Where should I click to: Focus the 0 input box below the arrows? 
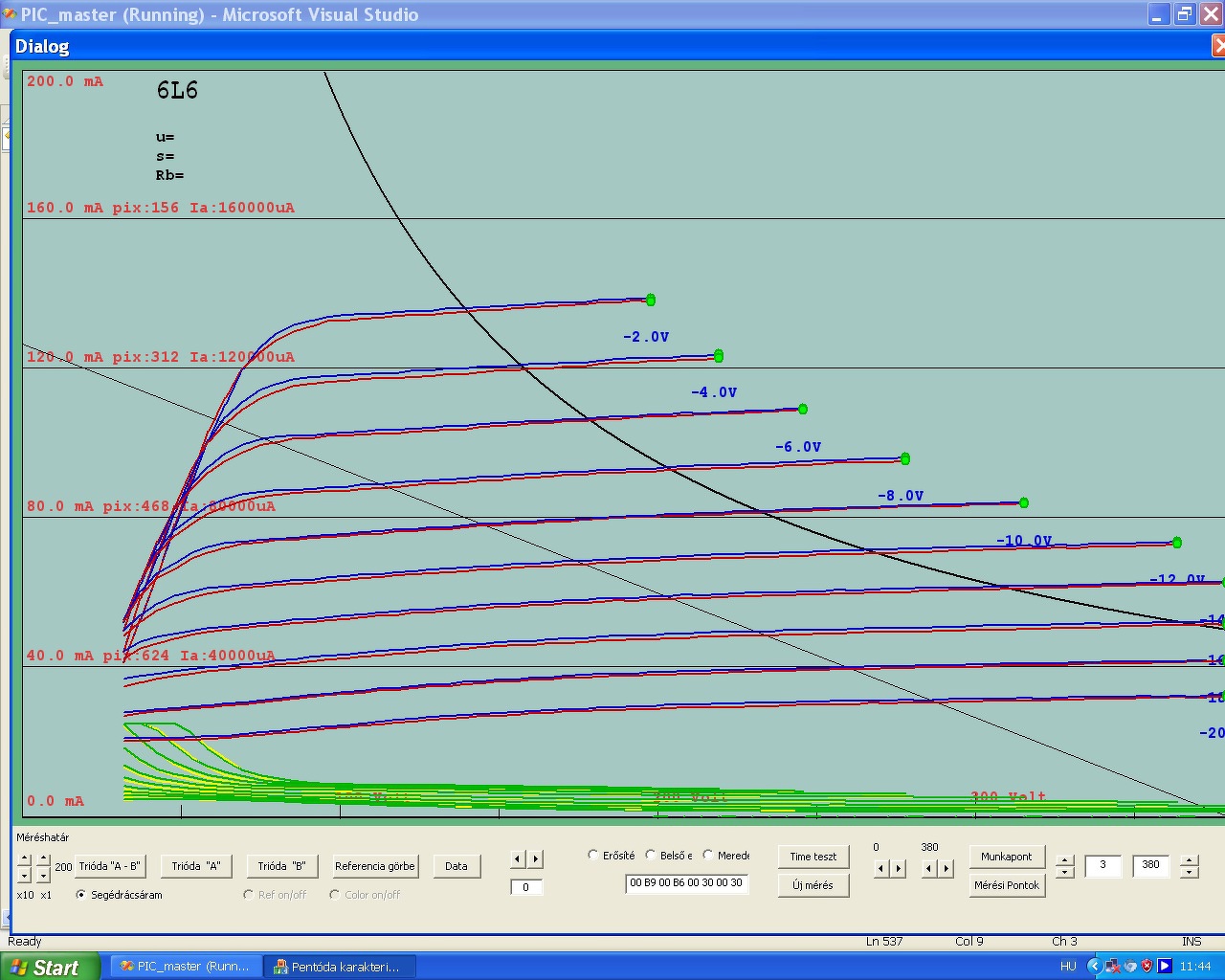[526, 887]
